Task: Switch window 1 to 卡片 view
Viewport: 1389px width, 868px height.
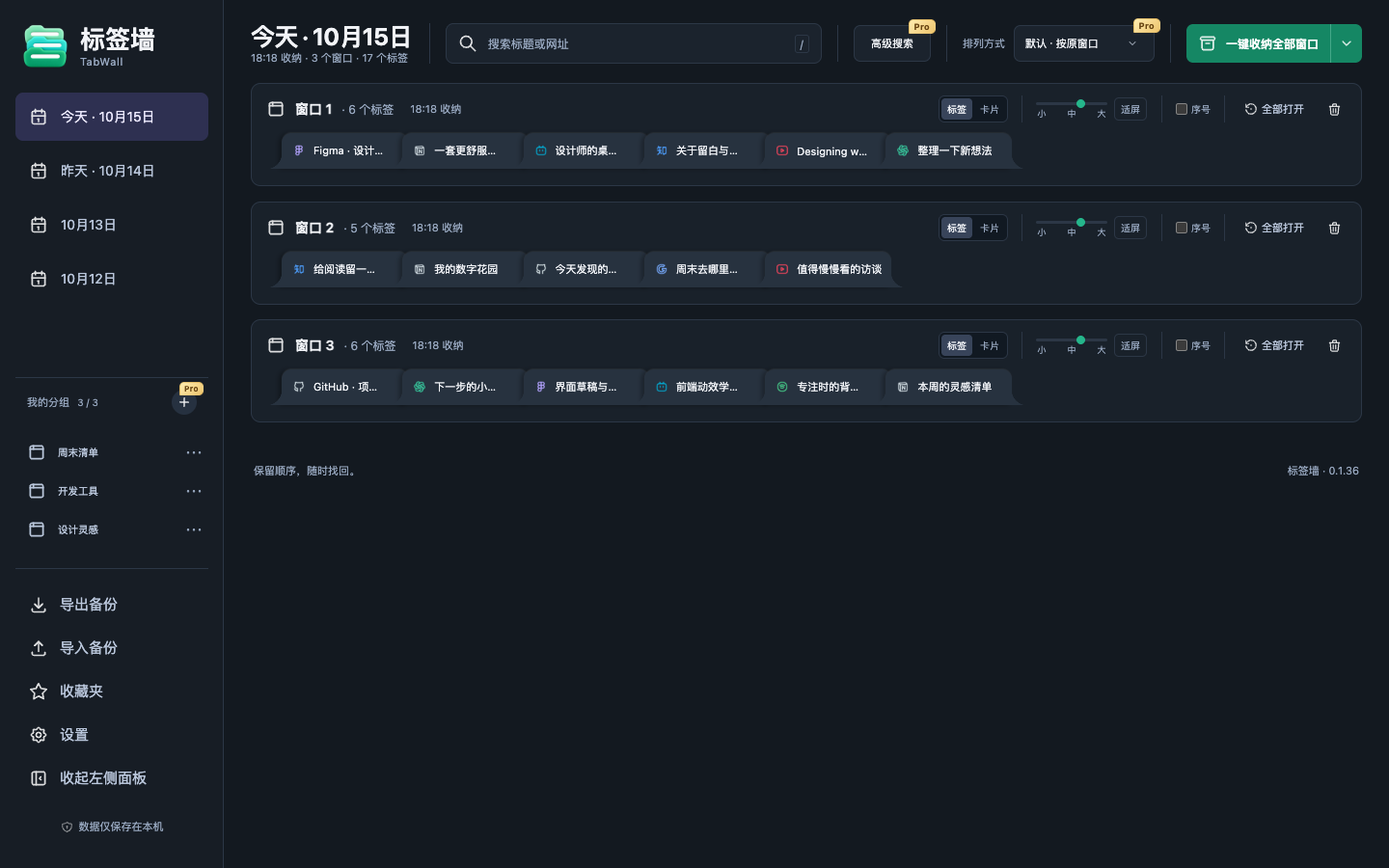Action: [990, 109]
